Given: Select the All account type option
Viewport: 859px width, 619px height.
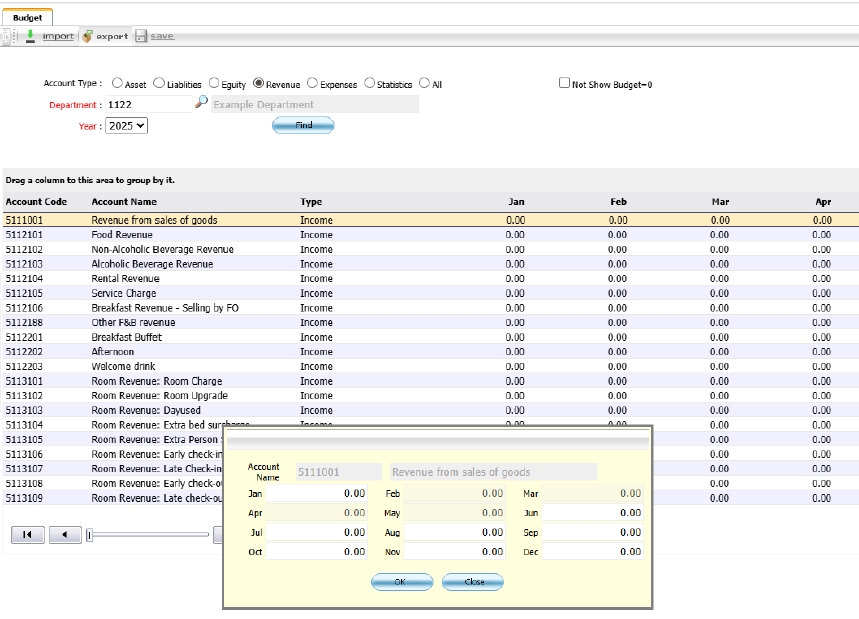Looking at the screenshot, I should (424, 84).
